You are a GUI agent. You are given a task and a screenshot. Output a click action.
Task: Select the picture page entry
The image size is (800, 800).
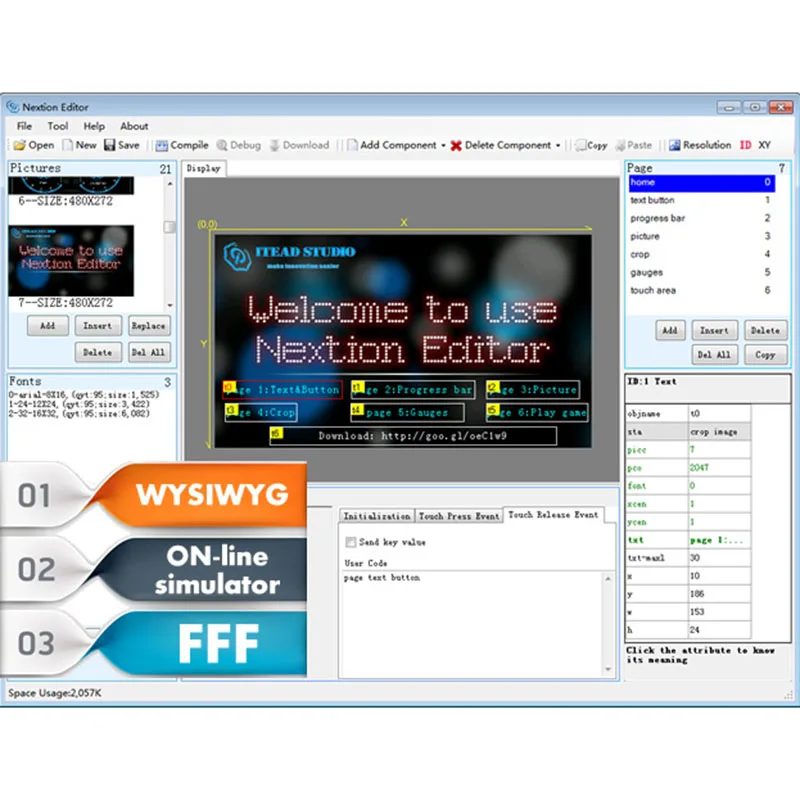702,236
